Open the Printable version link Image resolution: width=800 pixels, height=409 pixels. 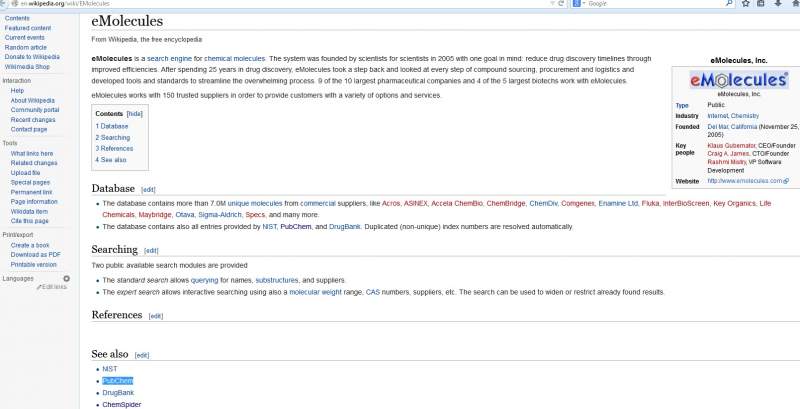point(34,265)
